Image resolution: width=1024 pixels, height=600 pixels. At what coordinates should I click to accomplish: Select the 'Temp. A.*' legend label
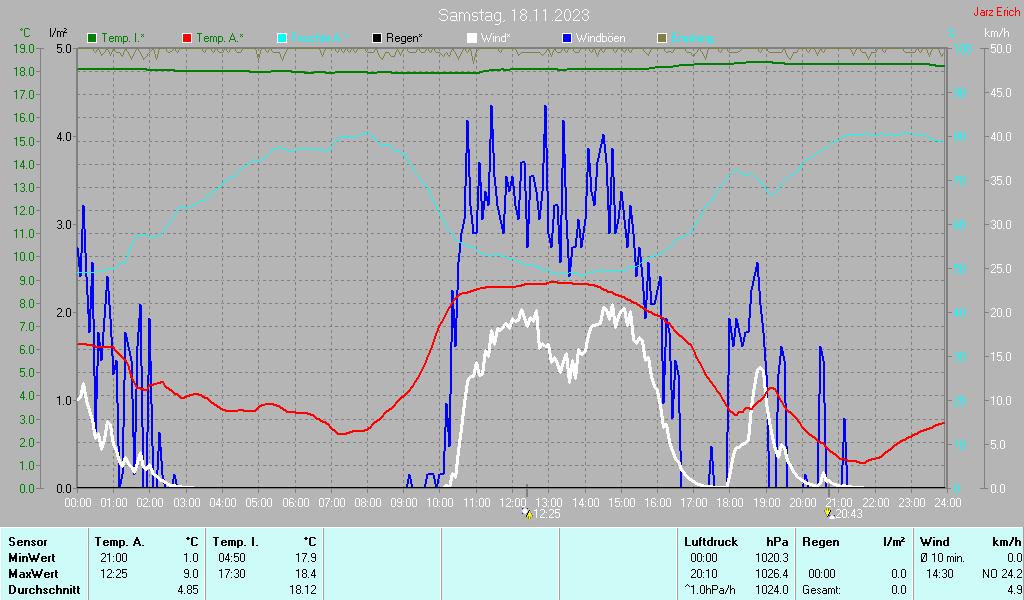tap(220, 39)
